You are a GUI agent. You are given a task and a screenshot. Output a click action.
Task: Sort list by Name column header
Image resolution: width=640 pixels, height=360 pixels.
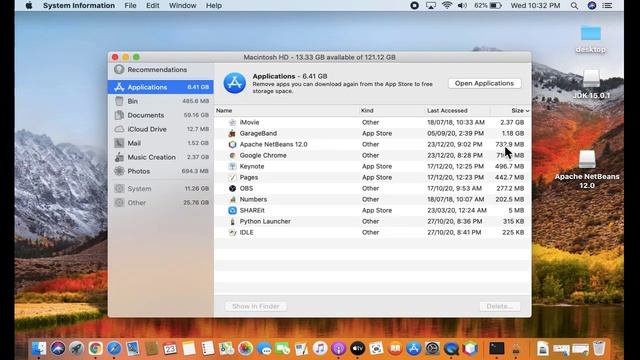tap(224, 111)
